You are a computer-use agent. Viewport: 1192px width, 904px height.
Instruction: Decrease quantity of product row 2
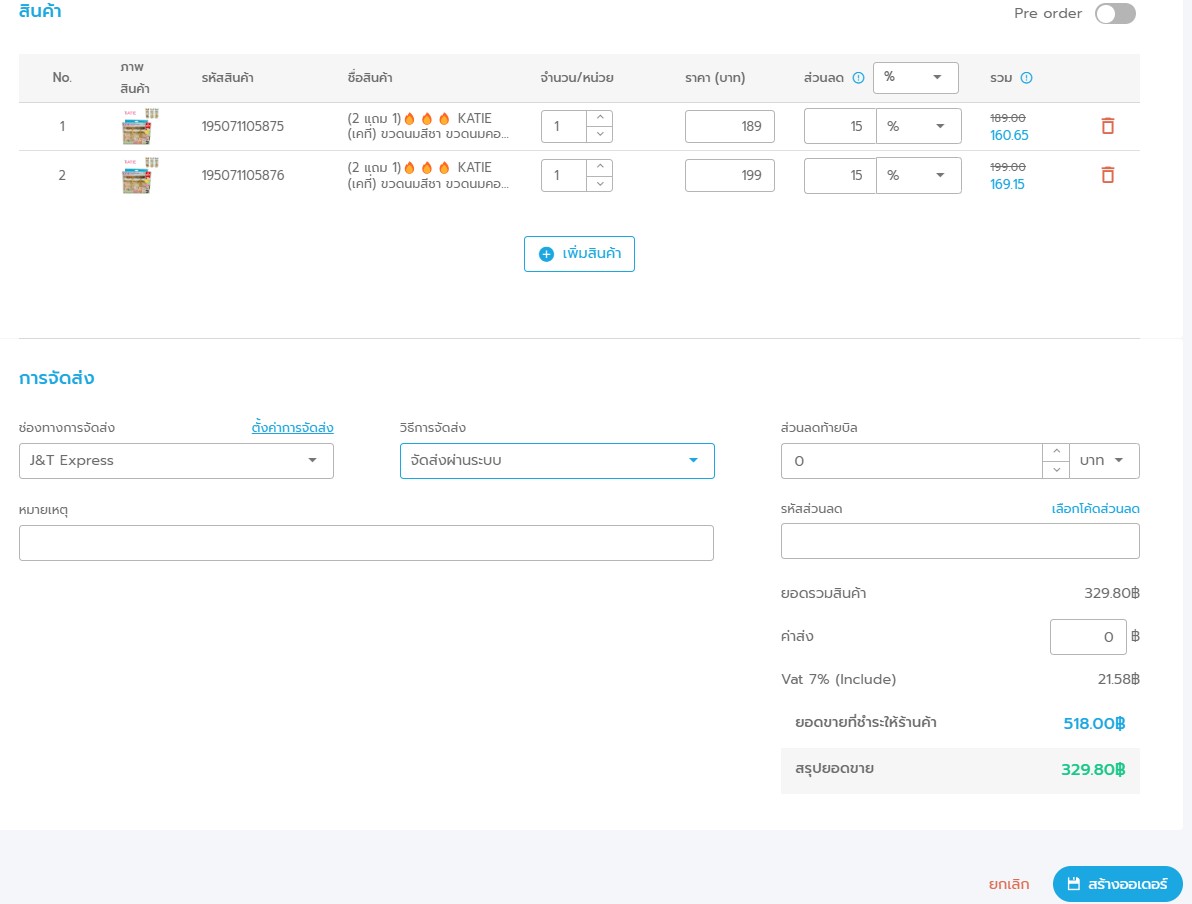[599, 183]
